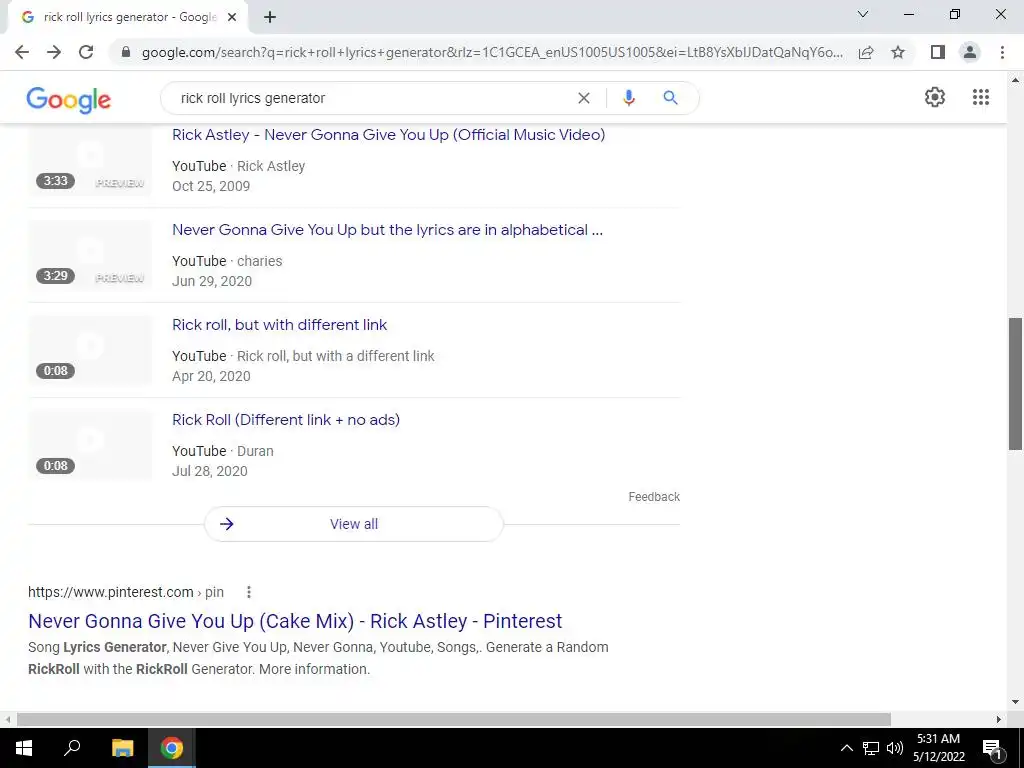Open 'Rick Roll (Different link + no ads)'
This screenshot has height=768, width=1024.
(286, 420)
